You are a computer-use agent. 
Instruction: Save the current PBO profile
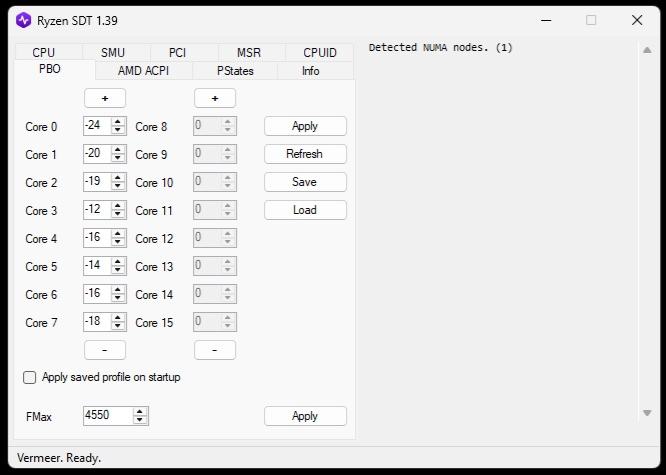coord(305,182)
